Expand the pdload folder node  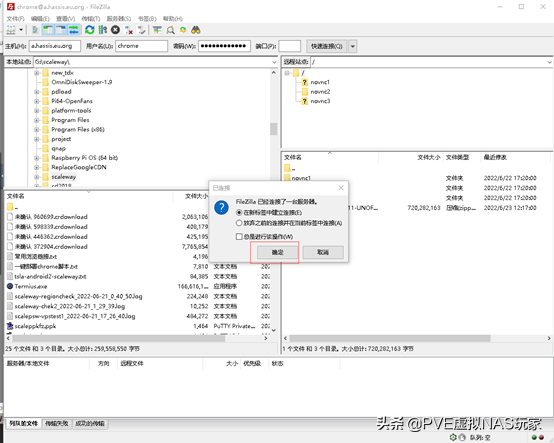coord(37,92)
